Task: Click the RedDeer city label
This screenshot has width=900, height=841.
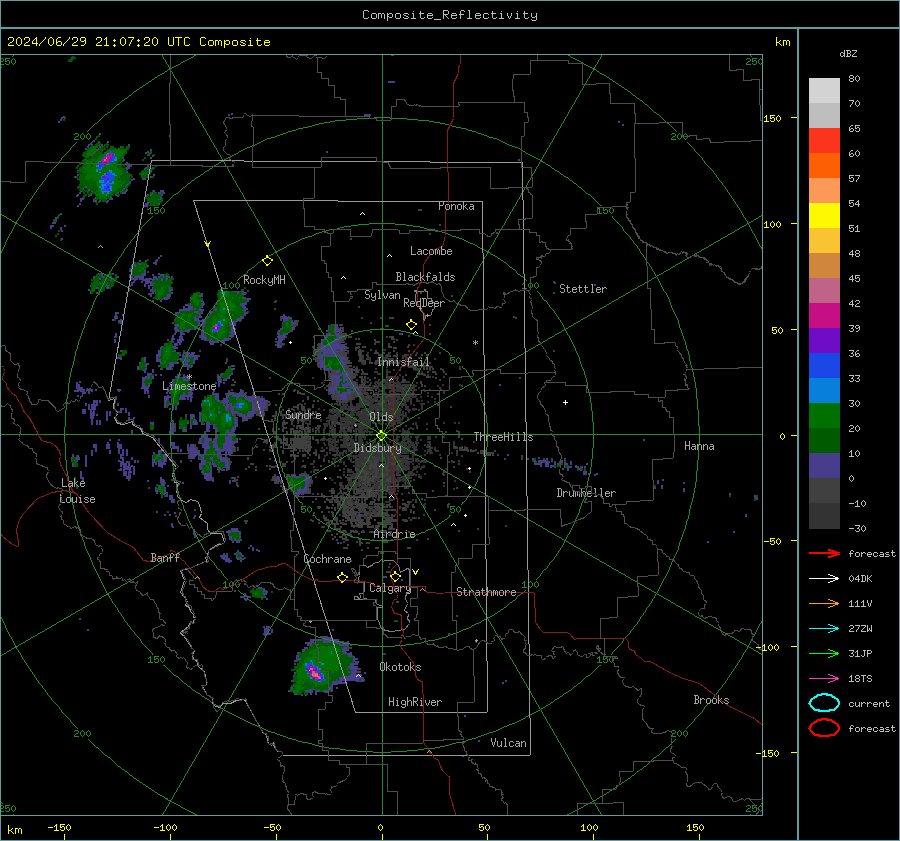Action: click(x=424, y=303)
